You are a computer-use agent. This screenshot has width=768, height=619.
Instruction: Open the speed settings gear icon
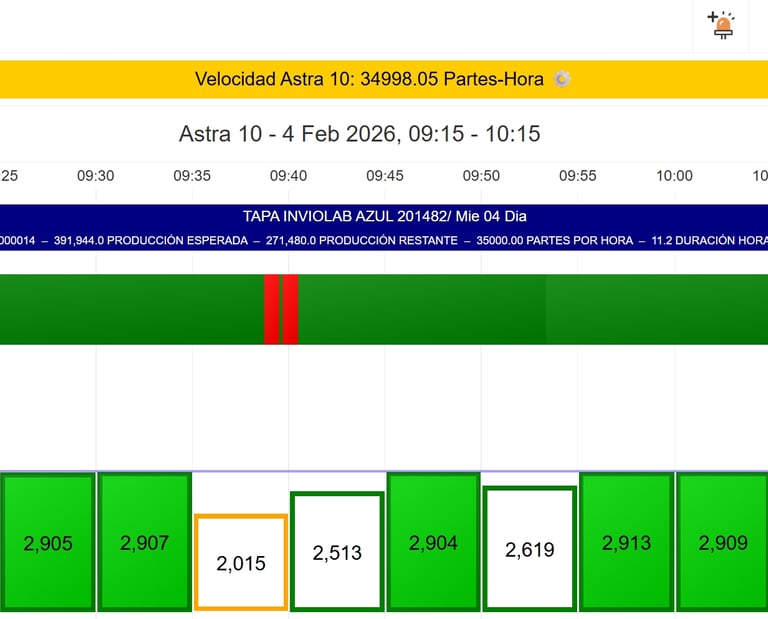(x=562, y=79)
